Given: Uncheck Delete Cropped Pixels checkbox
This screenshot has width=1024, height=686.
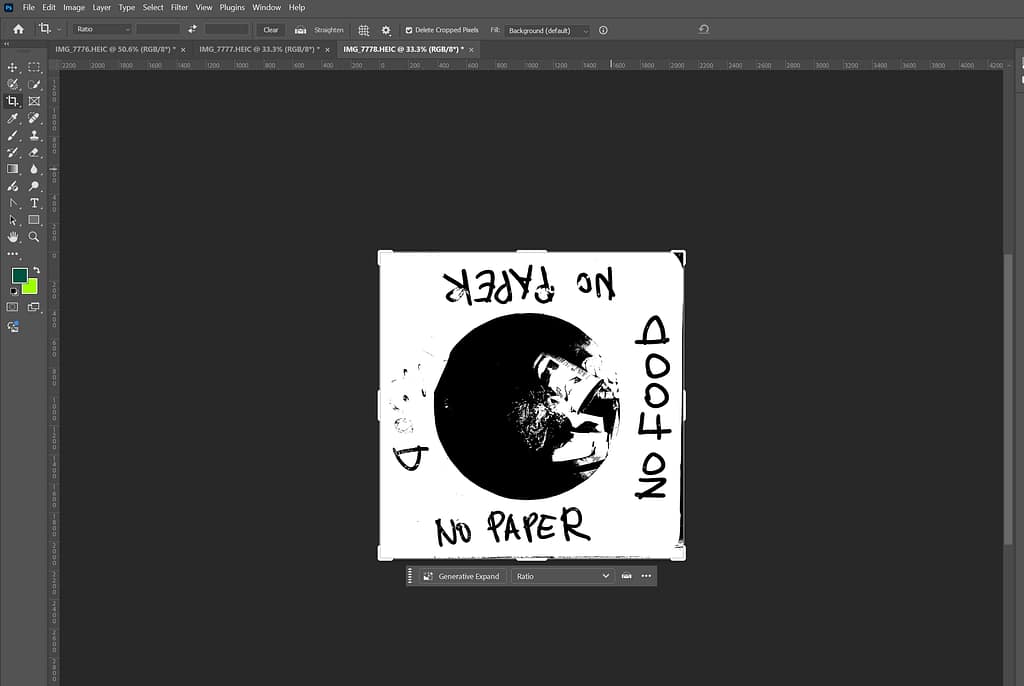Looking at the screenshot, I should pyautogui.click(x=409, y=30).
